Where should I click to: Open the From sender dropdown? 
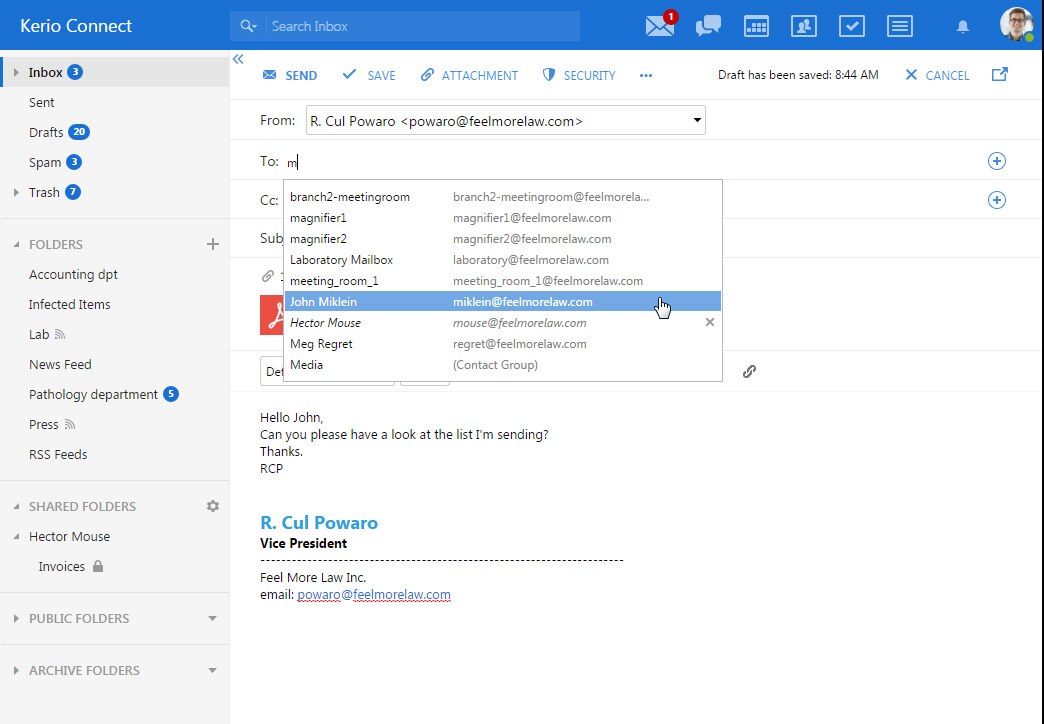[697, 121]
